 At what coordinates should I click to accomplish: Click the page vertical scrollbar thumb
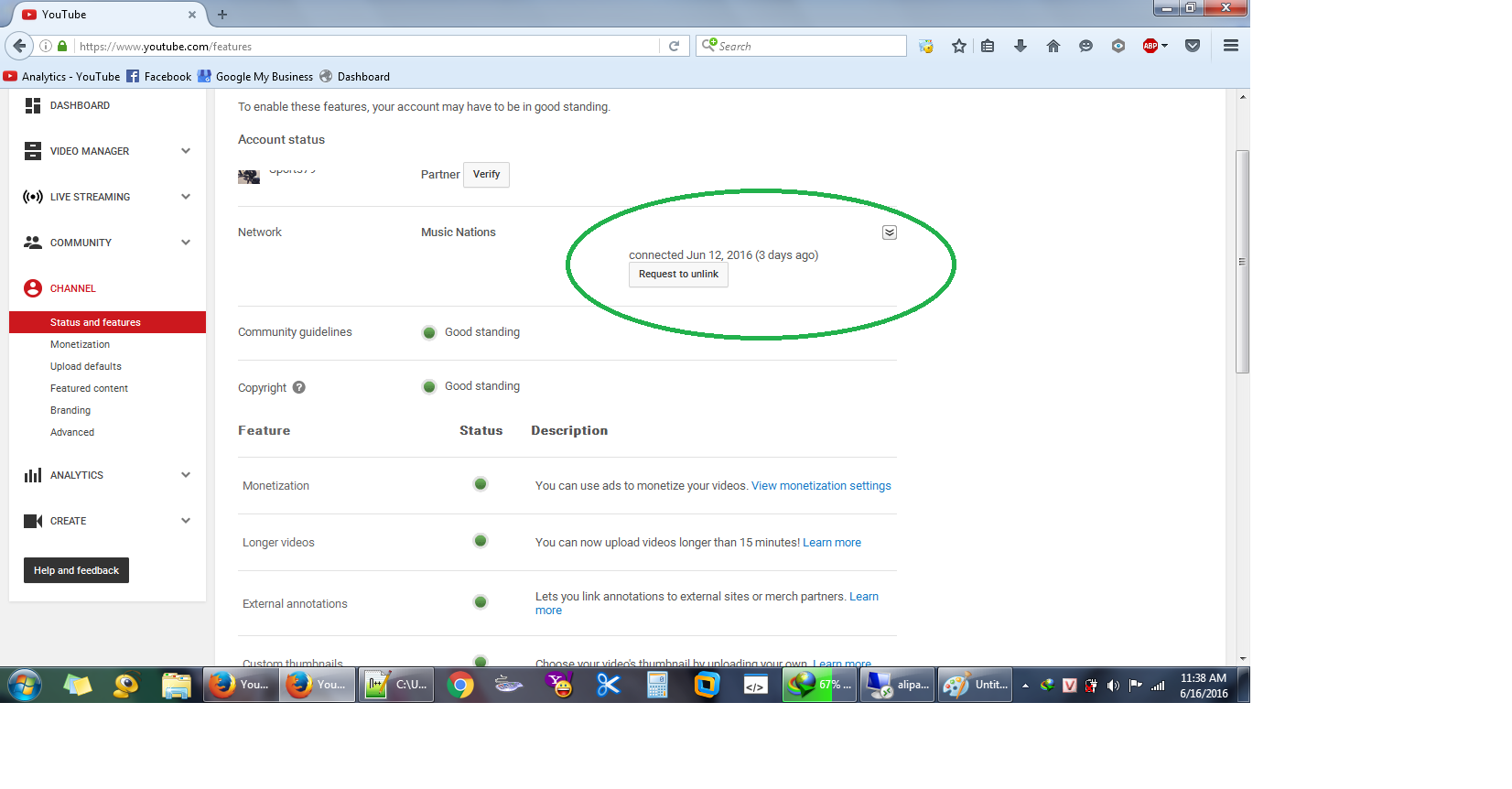tap(1242, 261)
